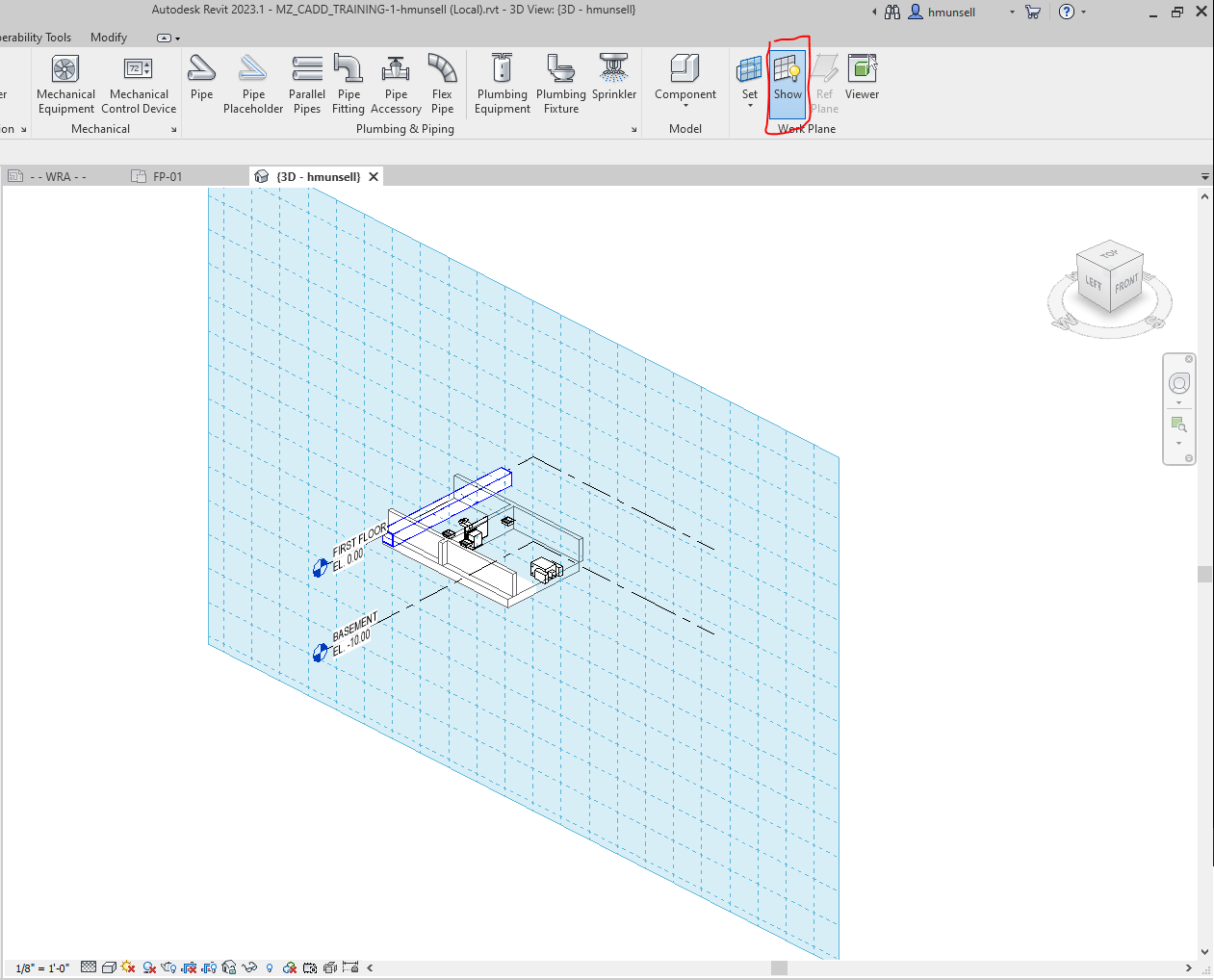Pick the Pipe Fitting tool
Screen dimensions: 1214x980
349,85
